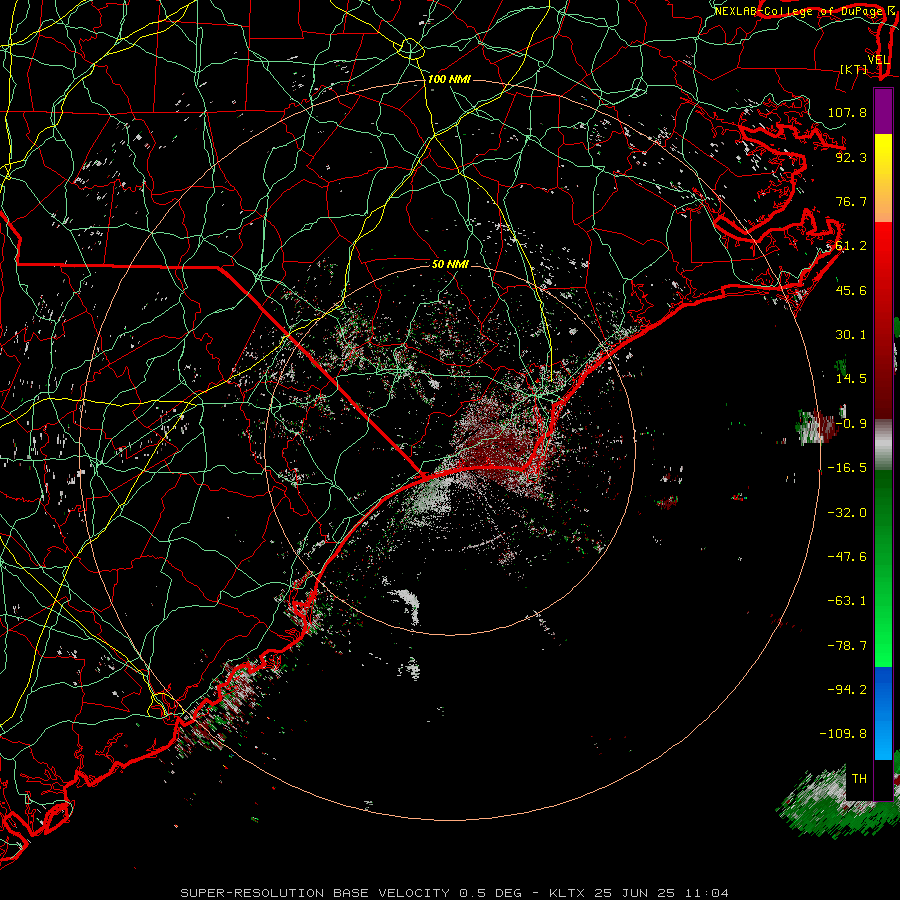
Task: Select the -32.0 velocity scale value
Action: click(847, 513)
